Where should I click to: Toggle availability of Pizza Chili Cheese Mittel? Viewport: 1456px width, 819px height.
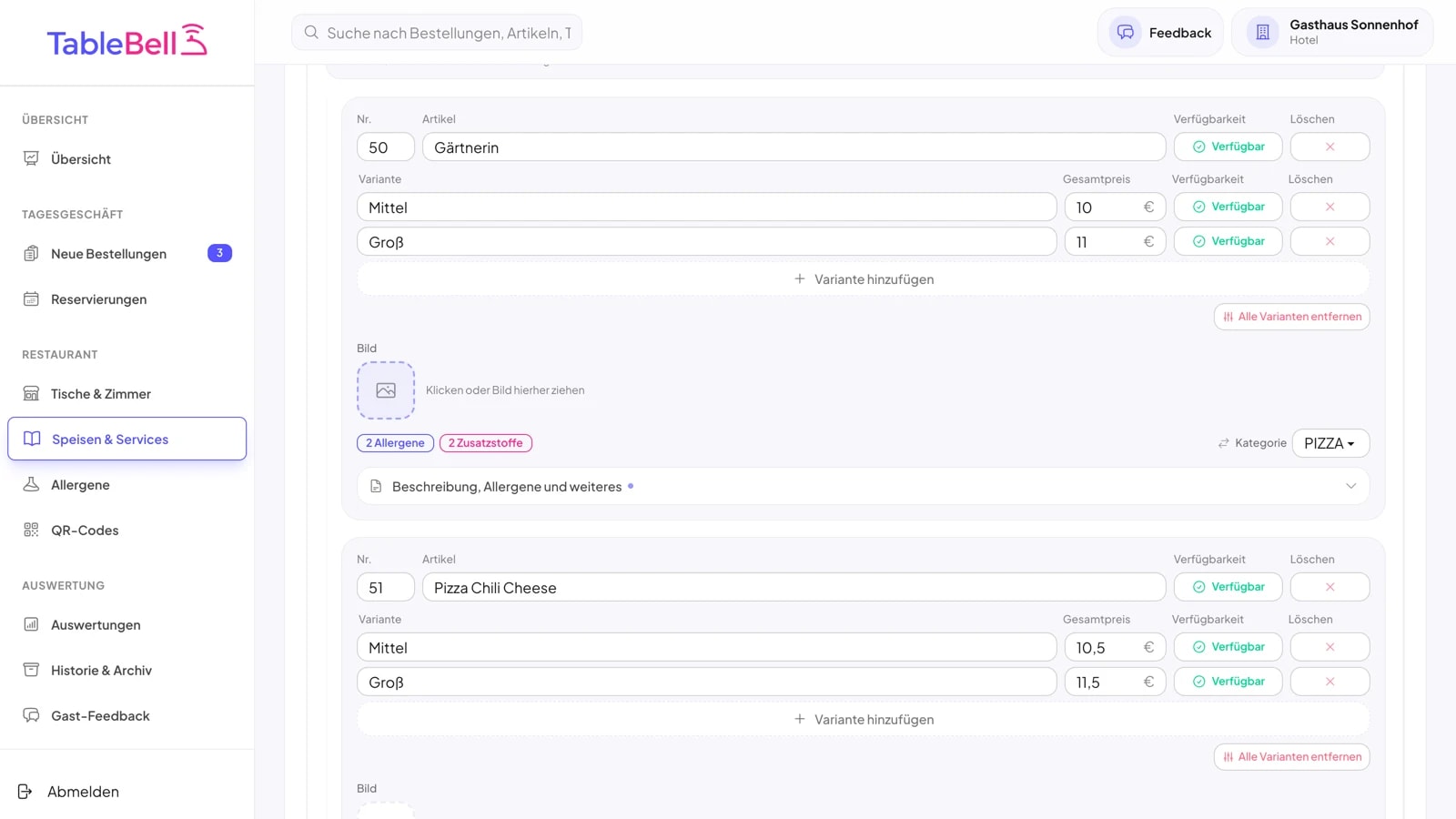(x=1228, y=647)
